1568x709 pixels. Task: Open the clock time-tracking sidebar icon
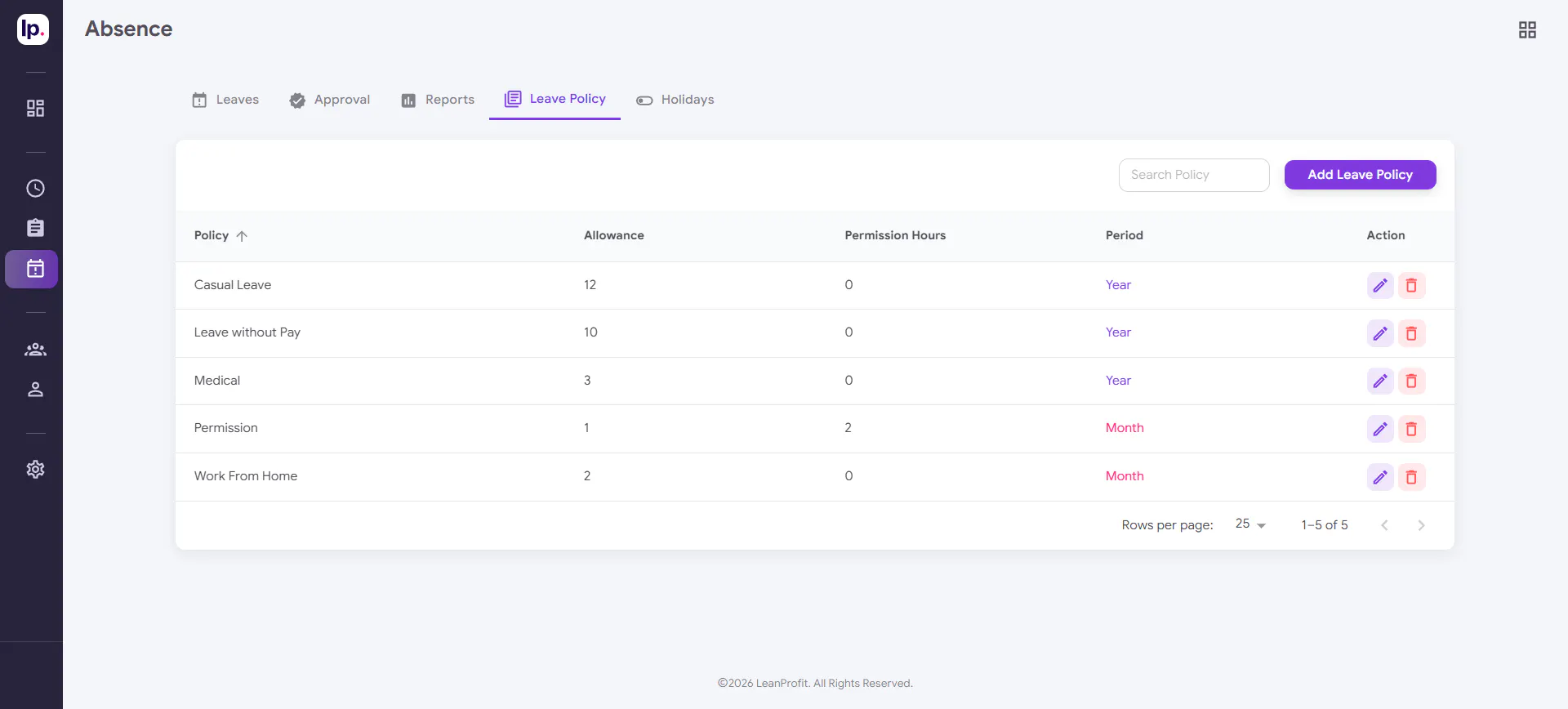[35, 188]
